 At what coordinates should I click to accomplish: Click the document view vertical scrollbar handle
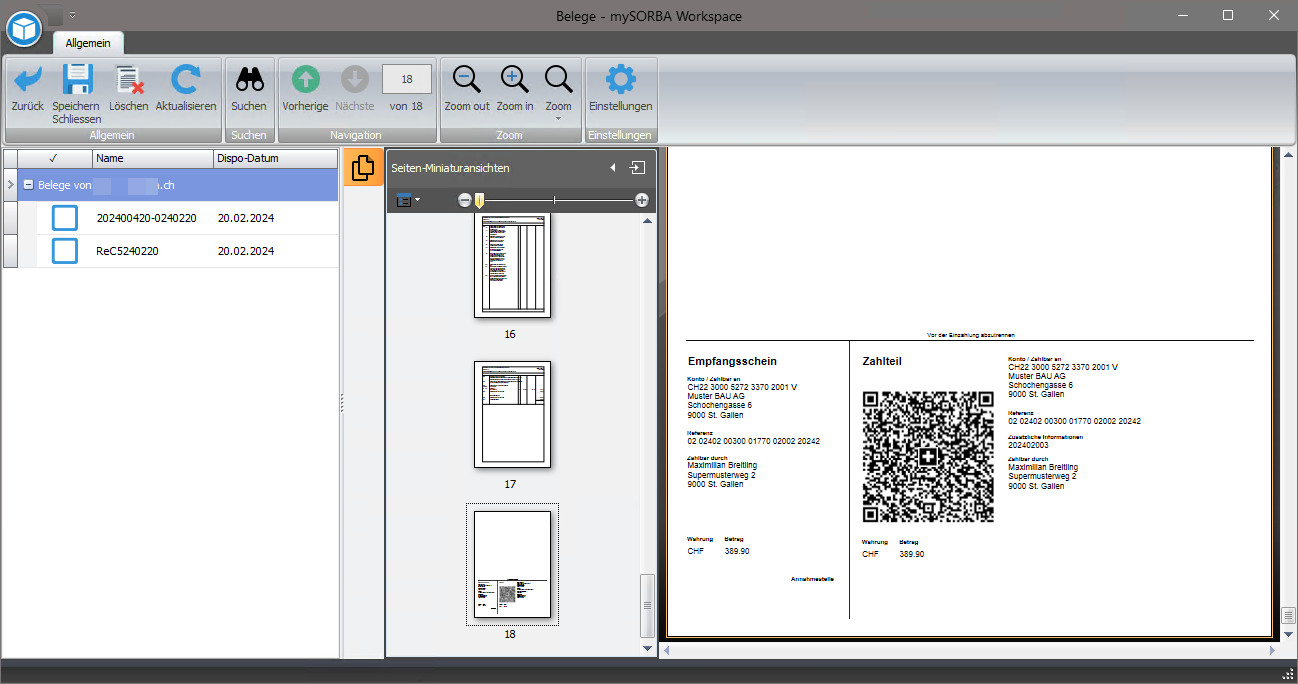tap(1287, 614)
